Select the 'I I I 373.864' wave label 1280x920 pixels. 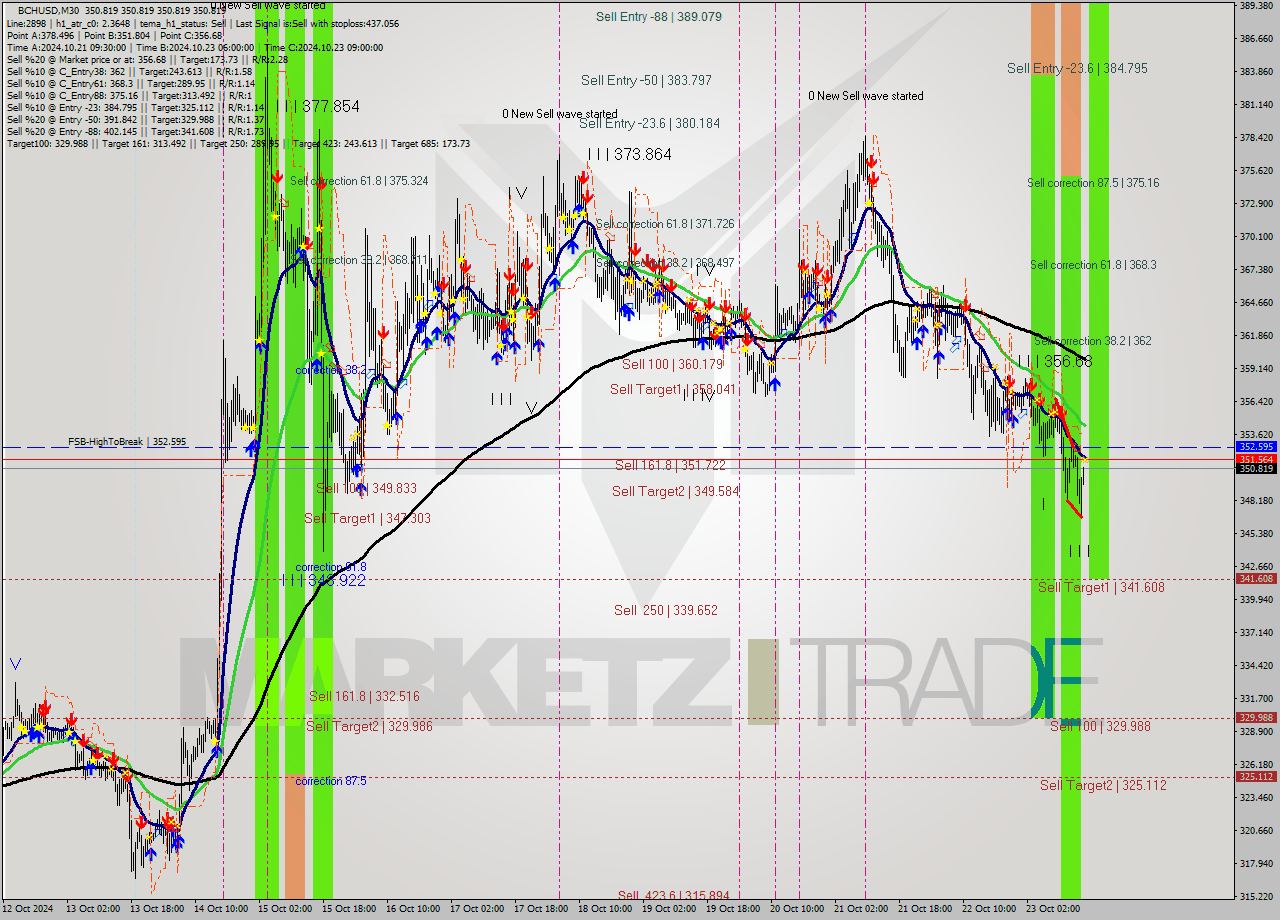click(630, 154)
